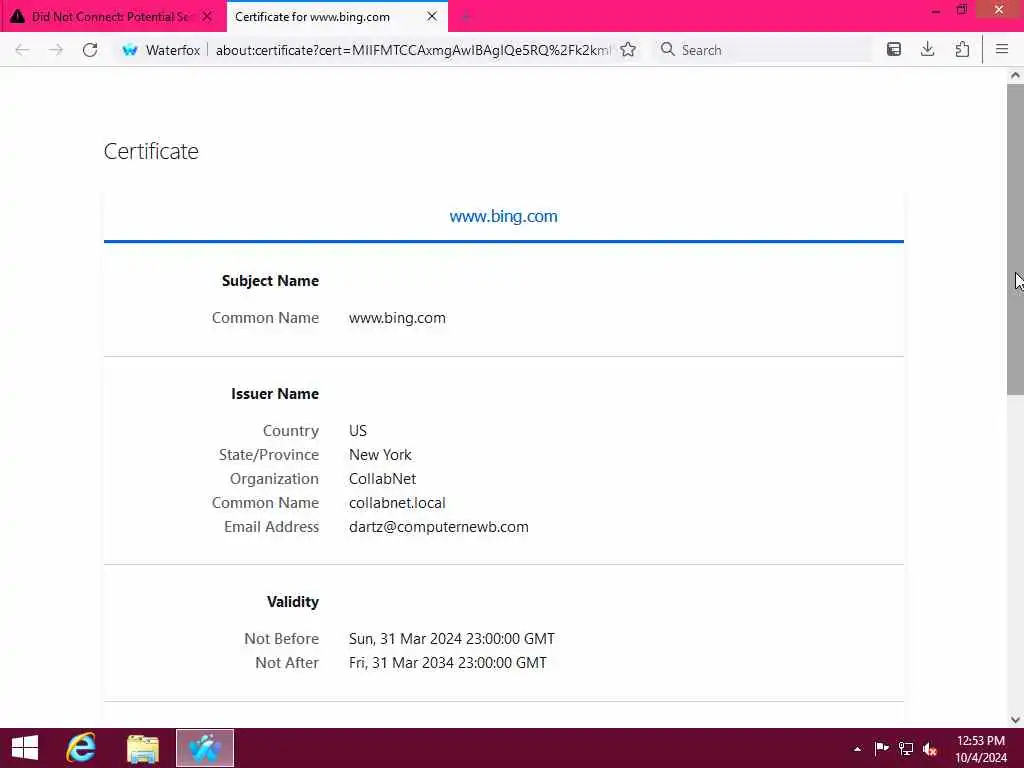Open the Waterfox hamburger menu
This screenshot has width=1024, height=768.
1002,50
